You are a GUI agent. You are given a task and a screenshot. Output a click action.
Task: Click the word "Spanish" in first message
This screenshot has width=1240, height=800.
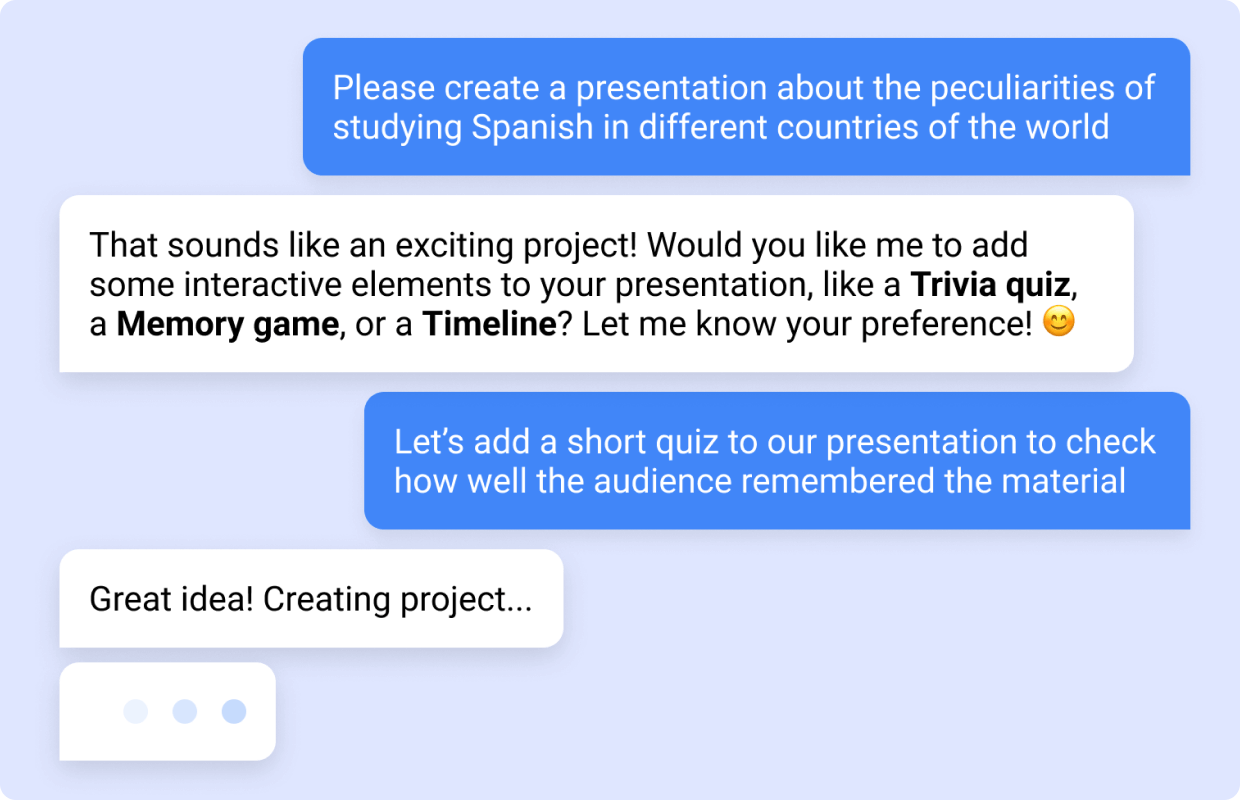[x=532, y=128]
